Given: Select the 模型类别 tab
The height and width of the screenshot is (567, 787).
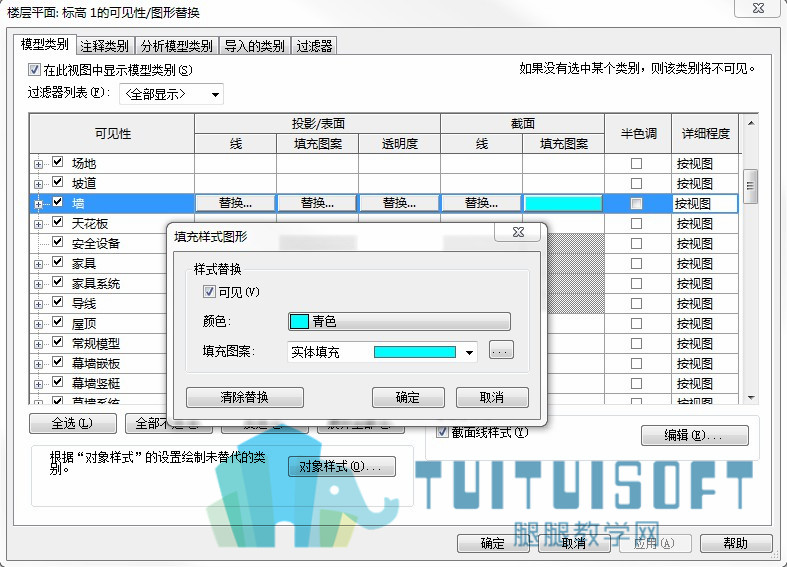Looking at the screenshot, I should [44, 44].
